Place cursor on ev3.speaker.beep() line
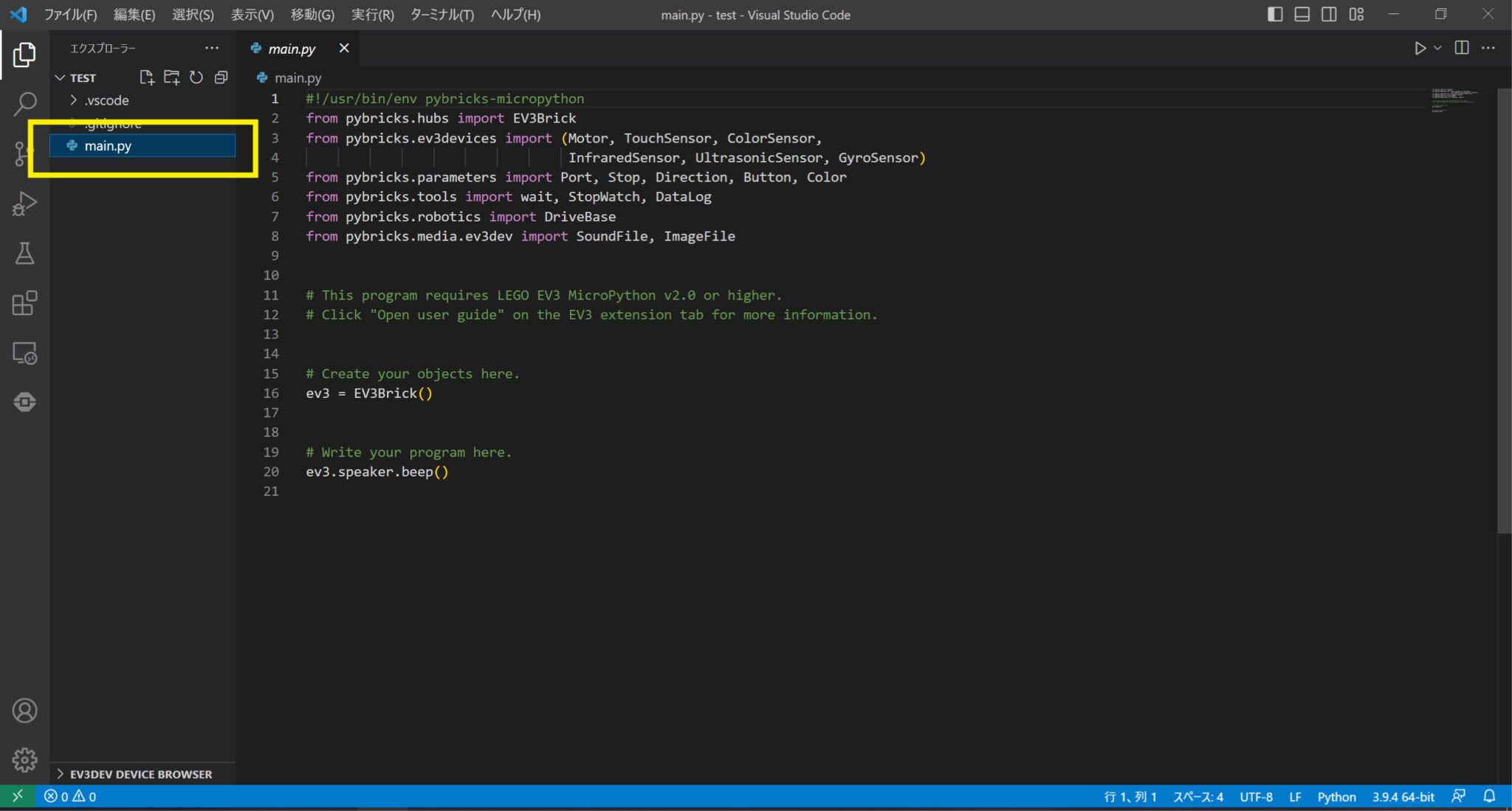Image resolution: width=1512 pixels, height=811 pixels. point(377,472)
